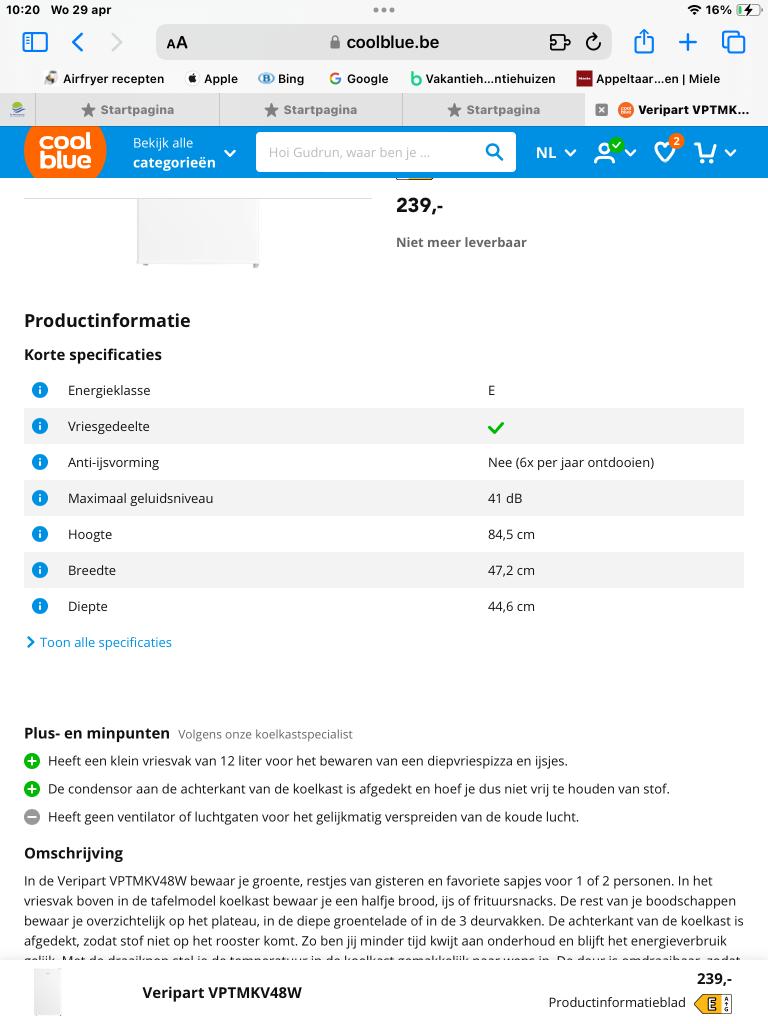The width and height of the screenshot is (768, 1024).
Task: Open the Safari share sheet
Action: [644, 42]
